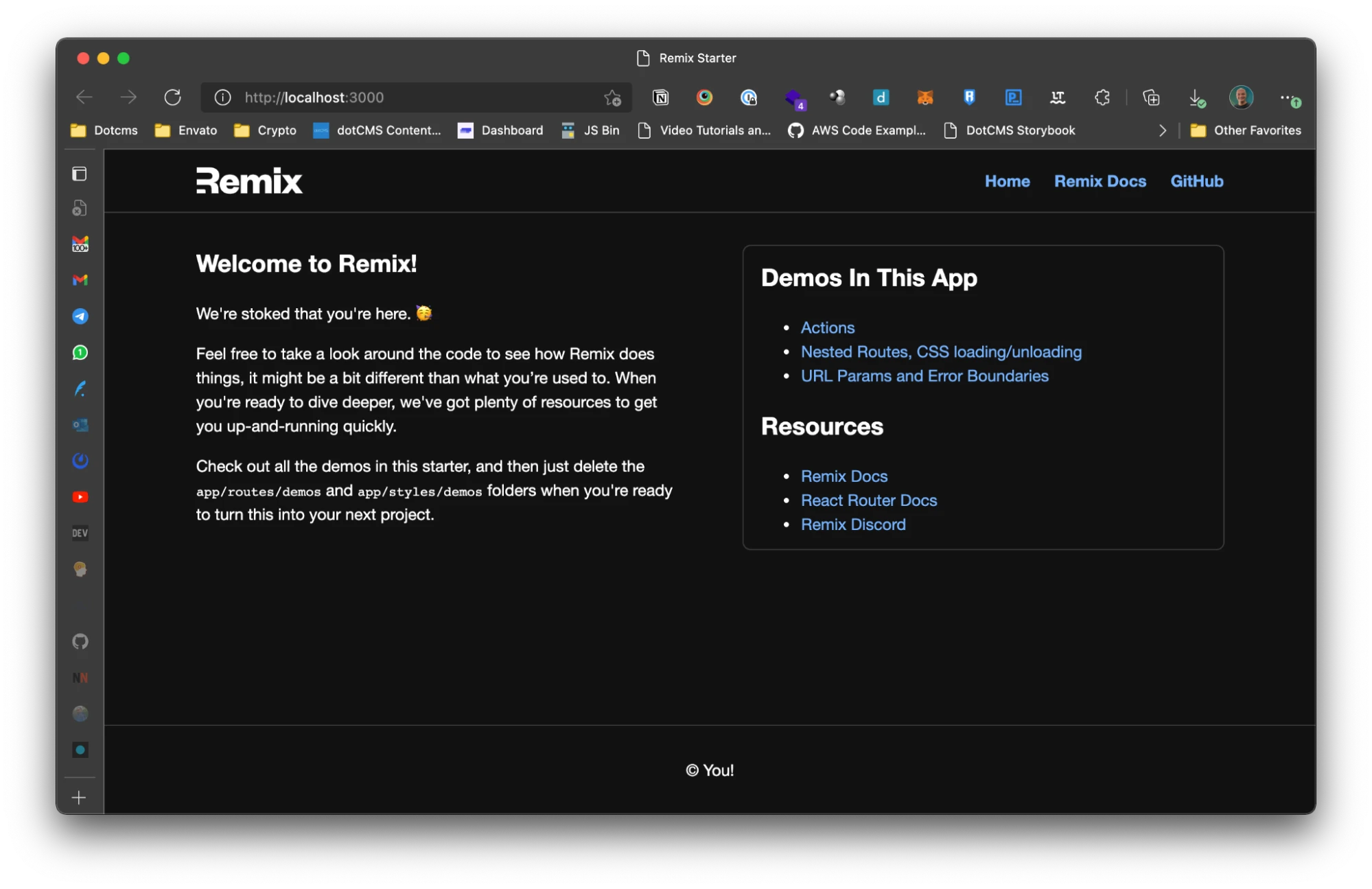Open the Downloads icon in toolbar
The image size is (1372, 889).
coord(1196,97)
